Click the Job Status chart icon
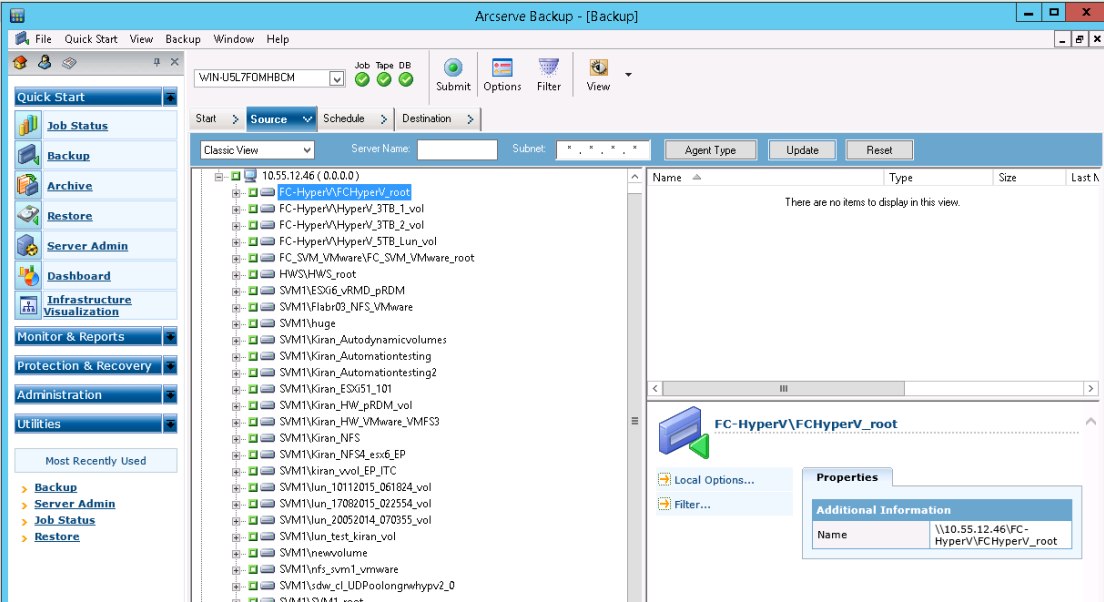The image size is (1104, 602). pyautogui.click(x=28, y=125)
